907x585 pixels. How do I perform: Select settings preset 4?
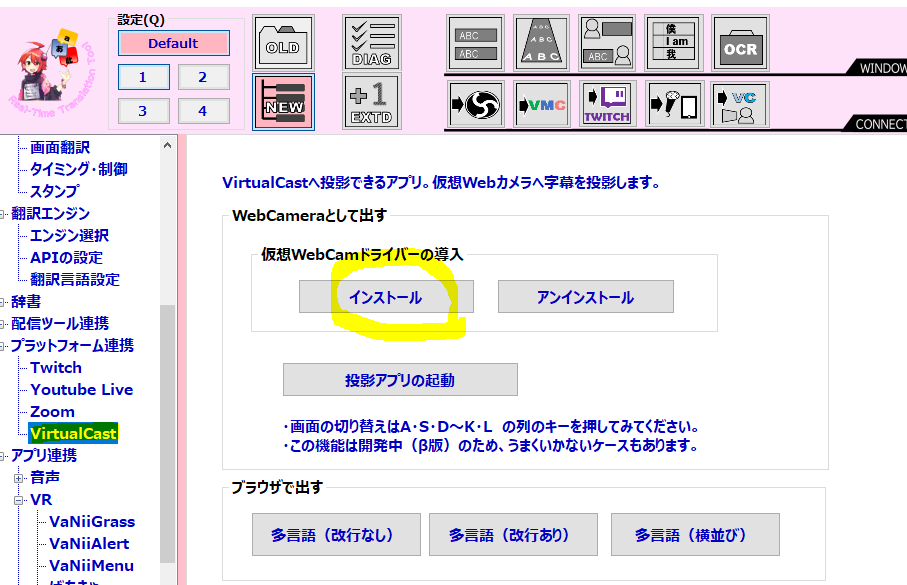coord(204,111)
